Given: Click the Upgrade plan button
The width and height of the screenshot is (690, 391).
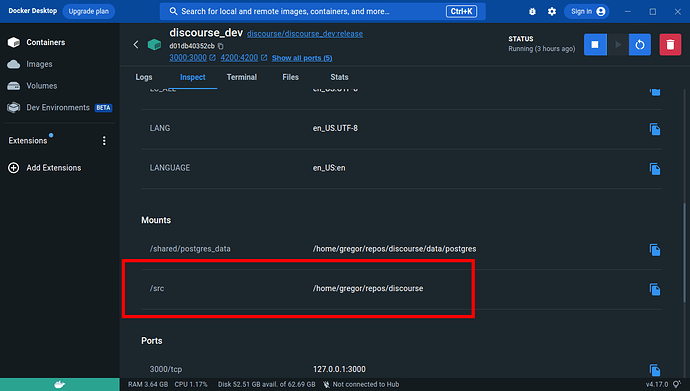Looking at the screenshot, I should point(88,11).
